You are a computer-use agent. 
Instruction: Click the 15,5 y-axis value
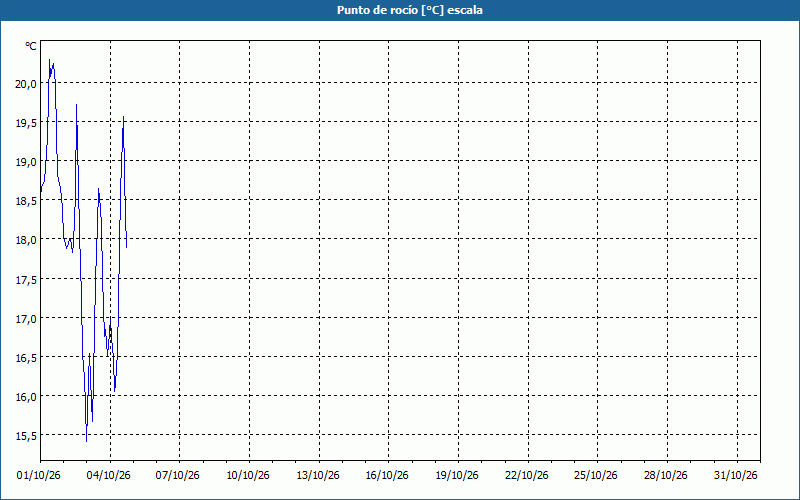click(26, 436)
